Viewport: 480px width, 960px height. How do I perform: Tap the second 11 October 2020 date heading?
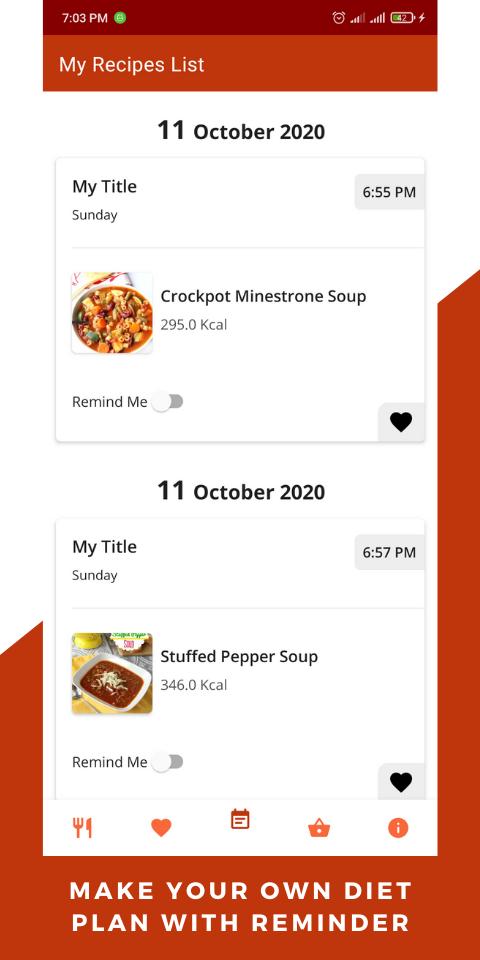coord(241,491)
